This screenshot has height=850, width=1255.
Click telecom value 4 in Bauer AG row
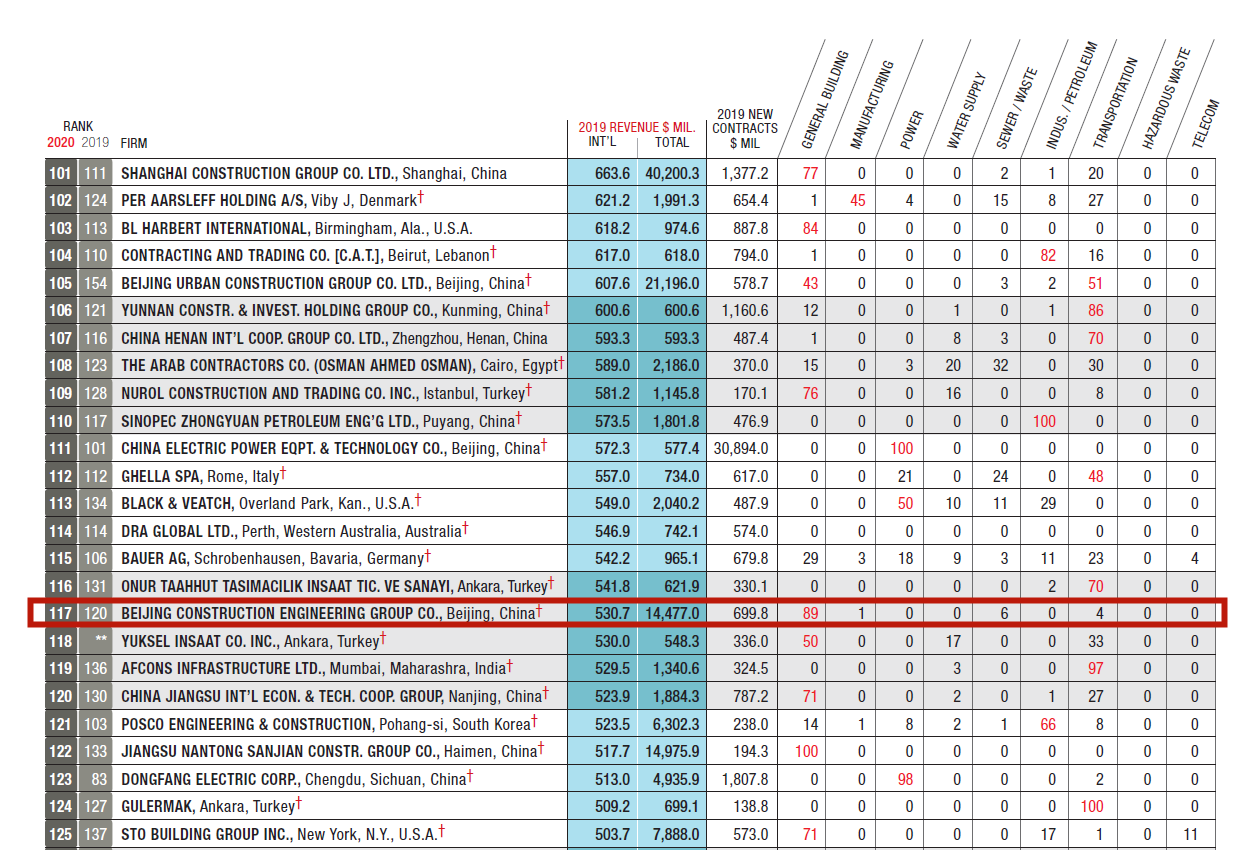1194,558
